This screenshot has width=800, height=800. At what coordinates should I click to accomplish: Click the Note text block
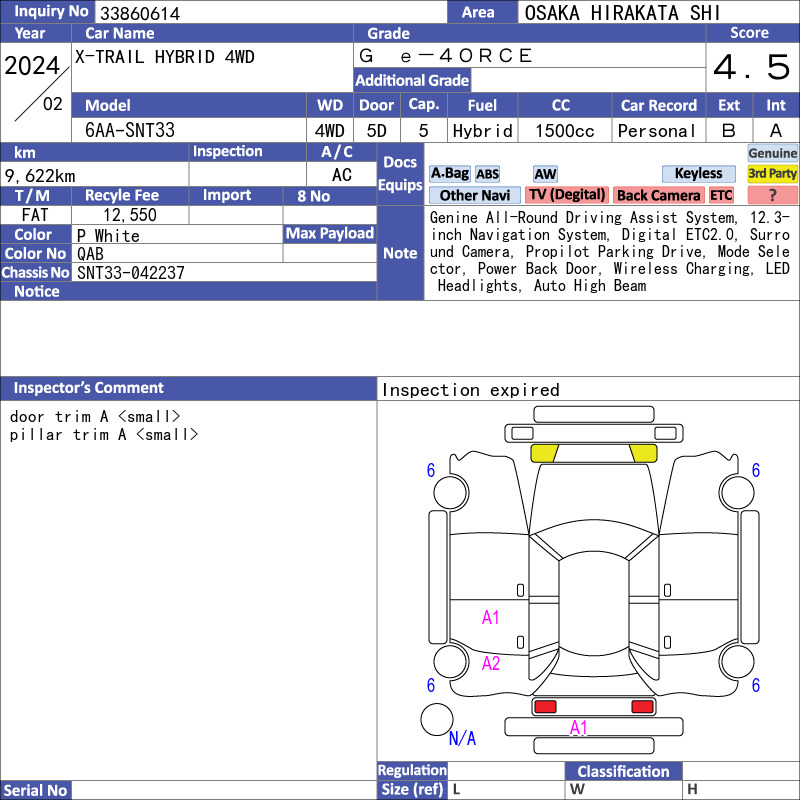610,252
